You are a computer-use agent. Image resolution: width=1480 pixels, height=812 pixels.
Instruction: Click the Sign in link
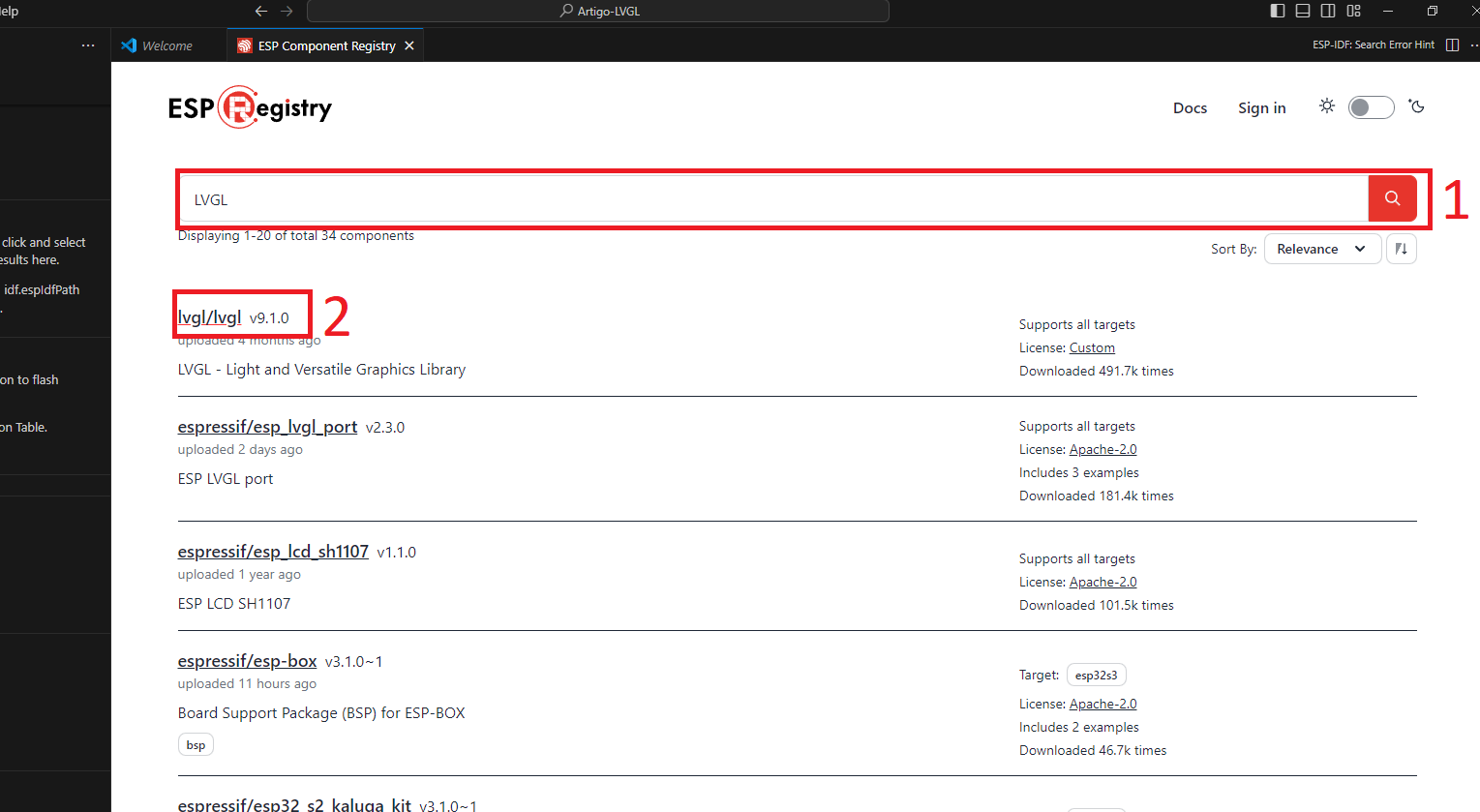tap(1261, 107)
